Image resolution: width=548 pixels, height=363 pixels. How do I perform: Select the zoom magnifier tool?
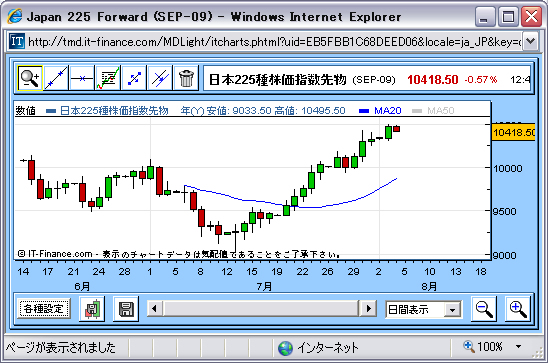click(x=30, y=78)
